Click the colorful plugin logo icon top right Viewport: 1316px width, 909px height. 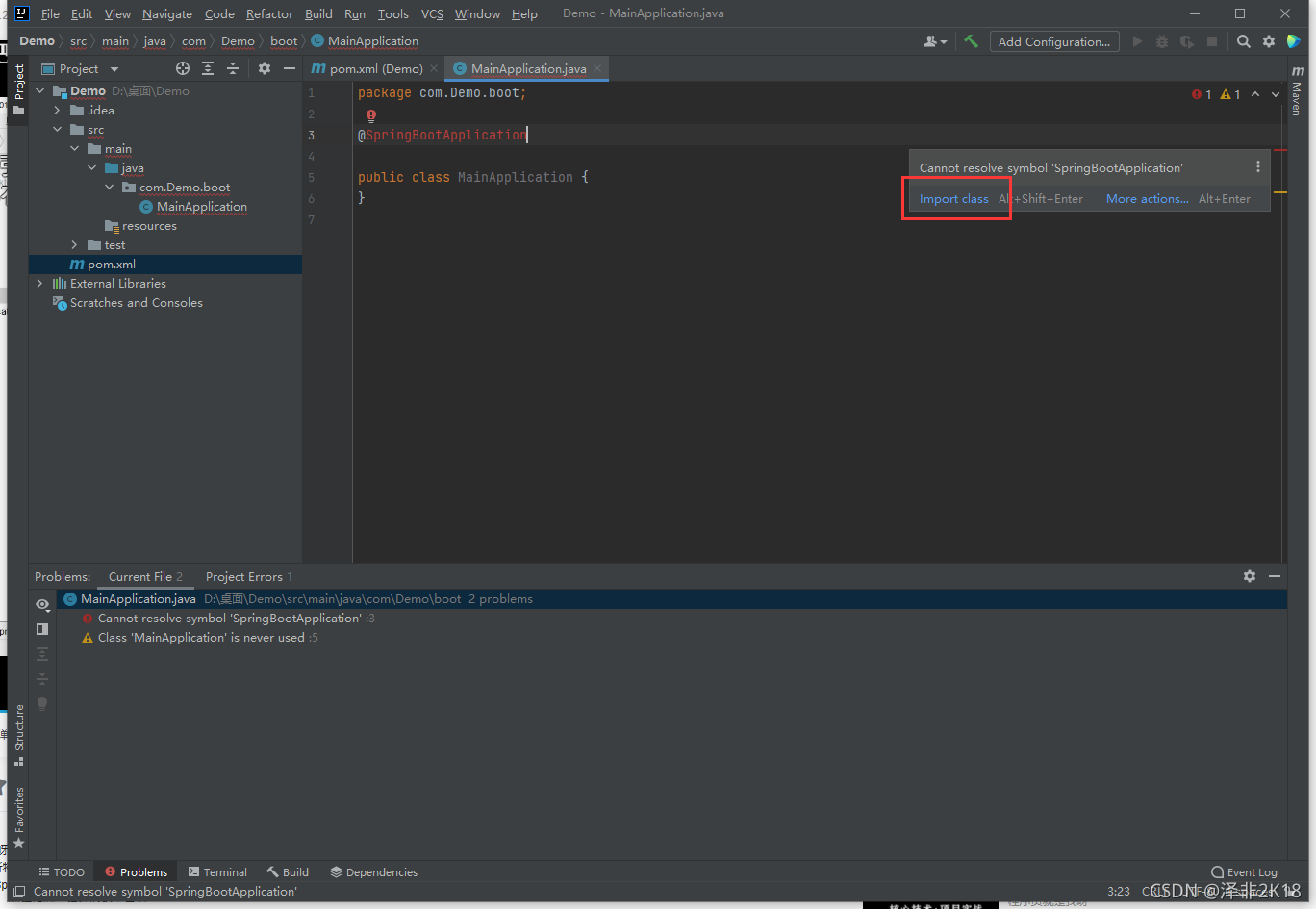click(x=1294, y=41)
